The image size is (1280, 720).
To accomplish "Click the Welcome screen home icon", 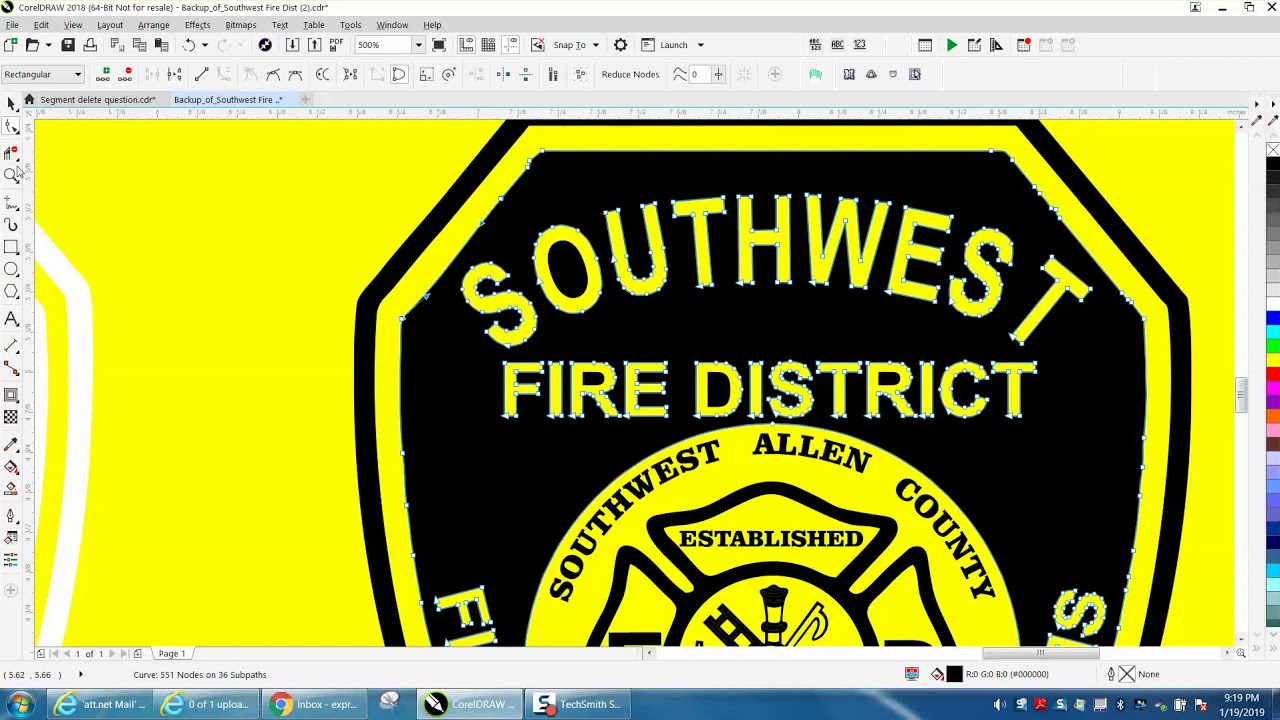I will (29, 99).
